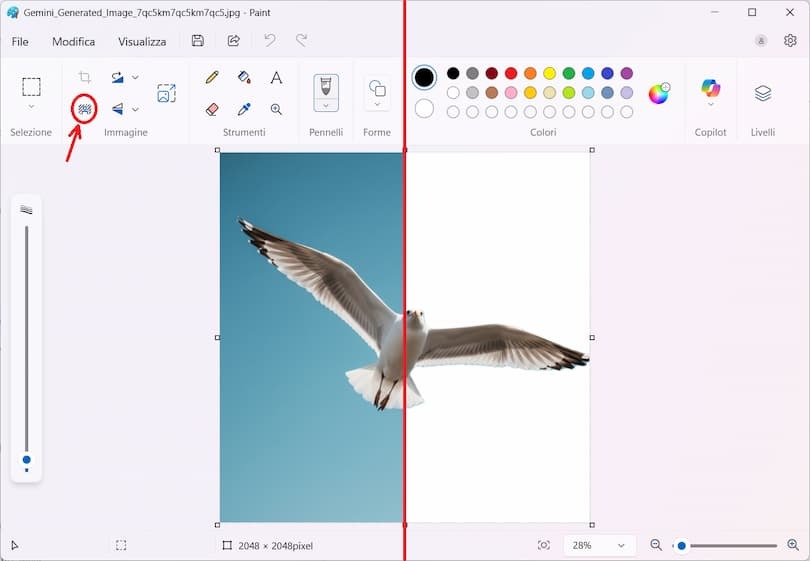Expand the Selezione dropdown arrow
The width and height of the screenshot is (810, 561).
tap(31, 106)
